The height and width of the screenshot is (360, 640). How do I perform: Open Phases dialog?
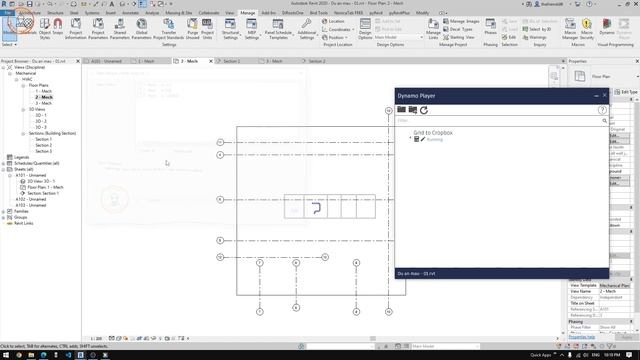pyautogui.click(x=490, y=26)
